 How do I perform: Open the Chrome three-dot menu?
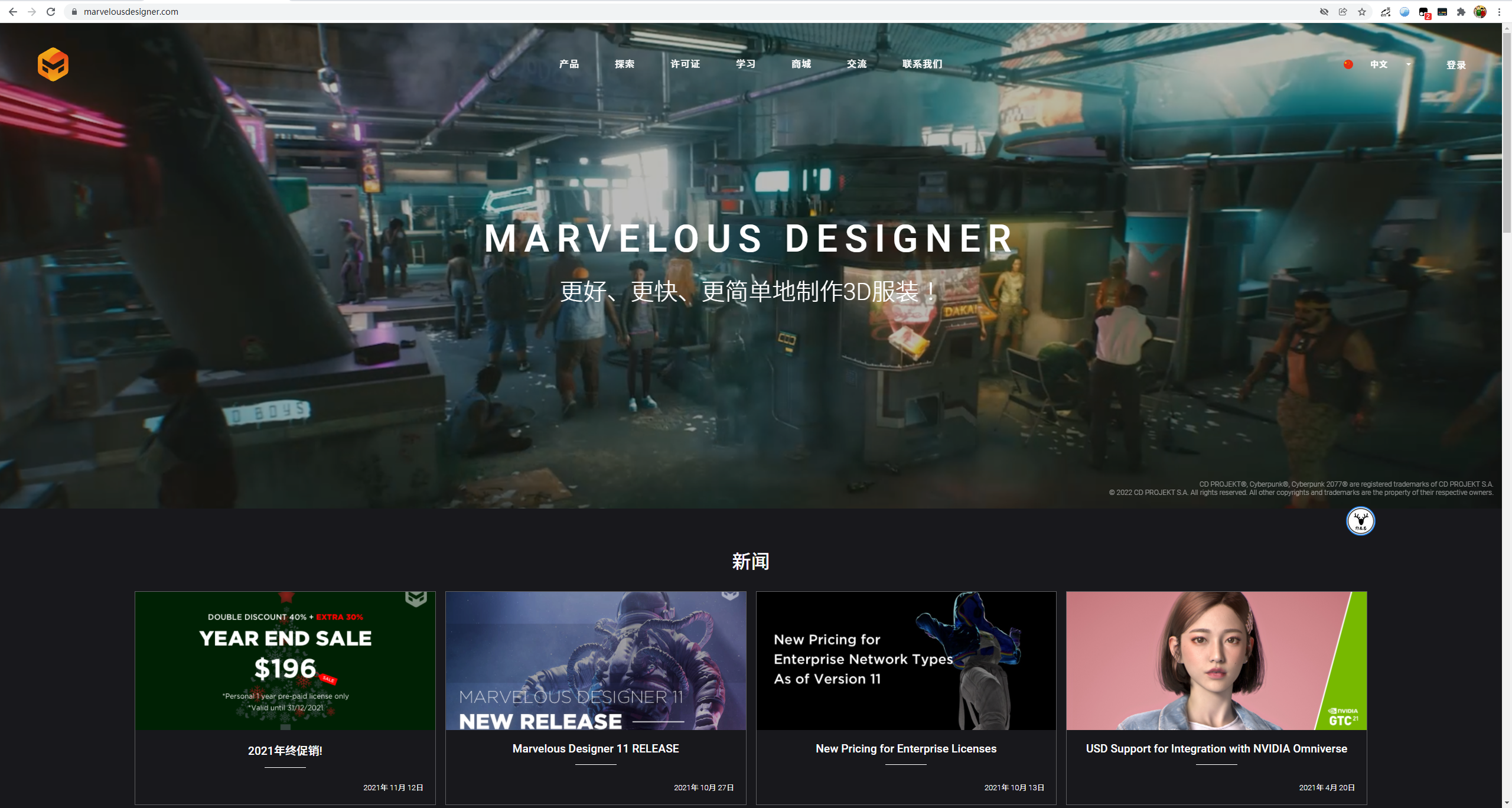1499,12
